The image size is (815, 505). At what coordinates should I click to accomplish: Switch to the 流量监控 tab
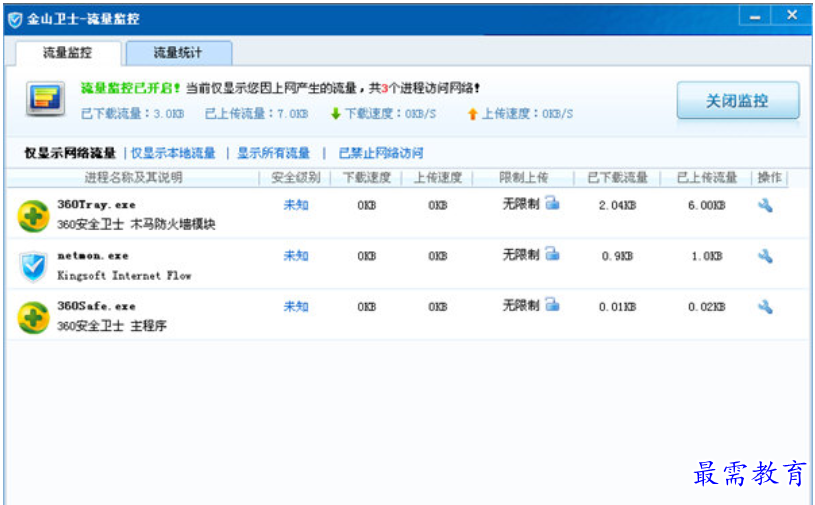pyautogui.click(x=68, y=53)
